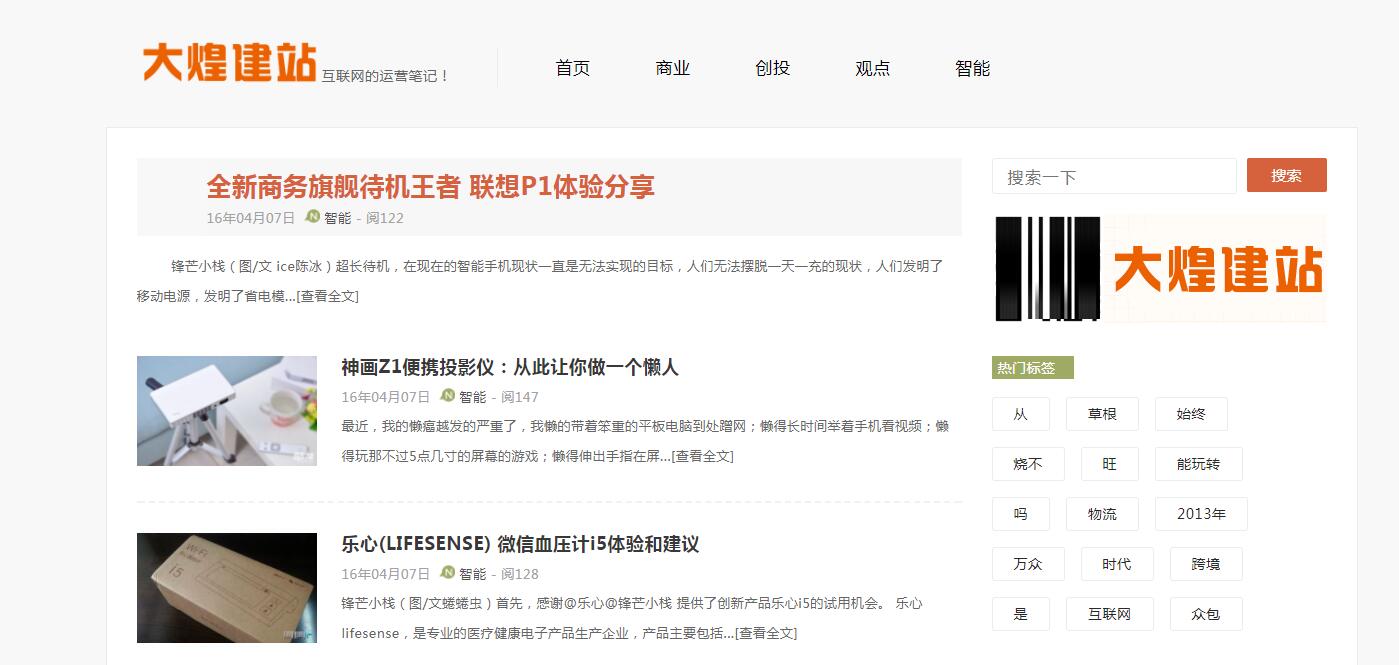This screenshot has width=1399, height=665.
Task: Open the 大煌建站 sidebar banner image
Action: (1160, 269)
